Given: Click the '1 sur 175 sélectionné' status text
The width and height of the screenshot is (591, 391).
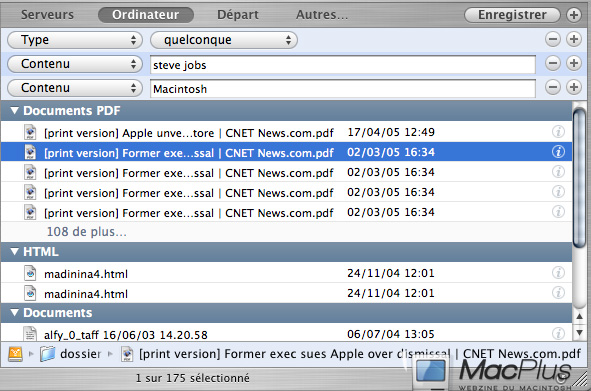Looking at the screenshot, I should [193, 378].
